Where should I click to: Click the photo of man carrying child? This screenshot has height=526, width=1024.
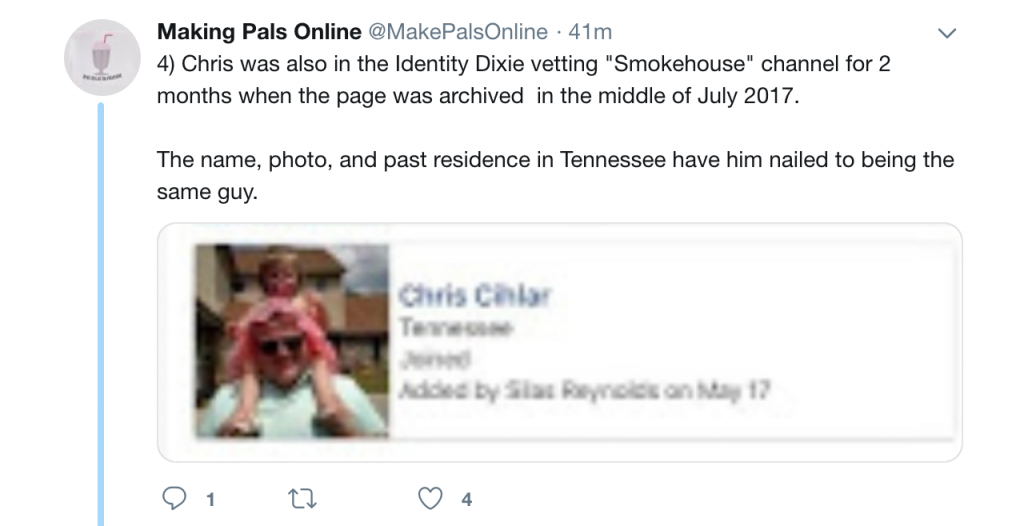click(x=292, y=341)
